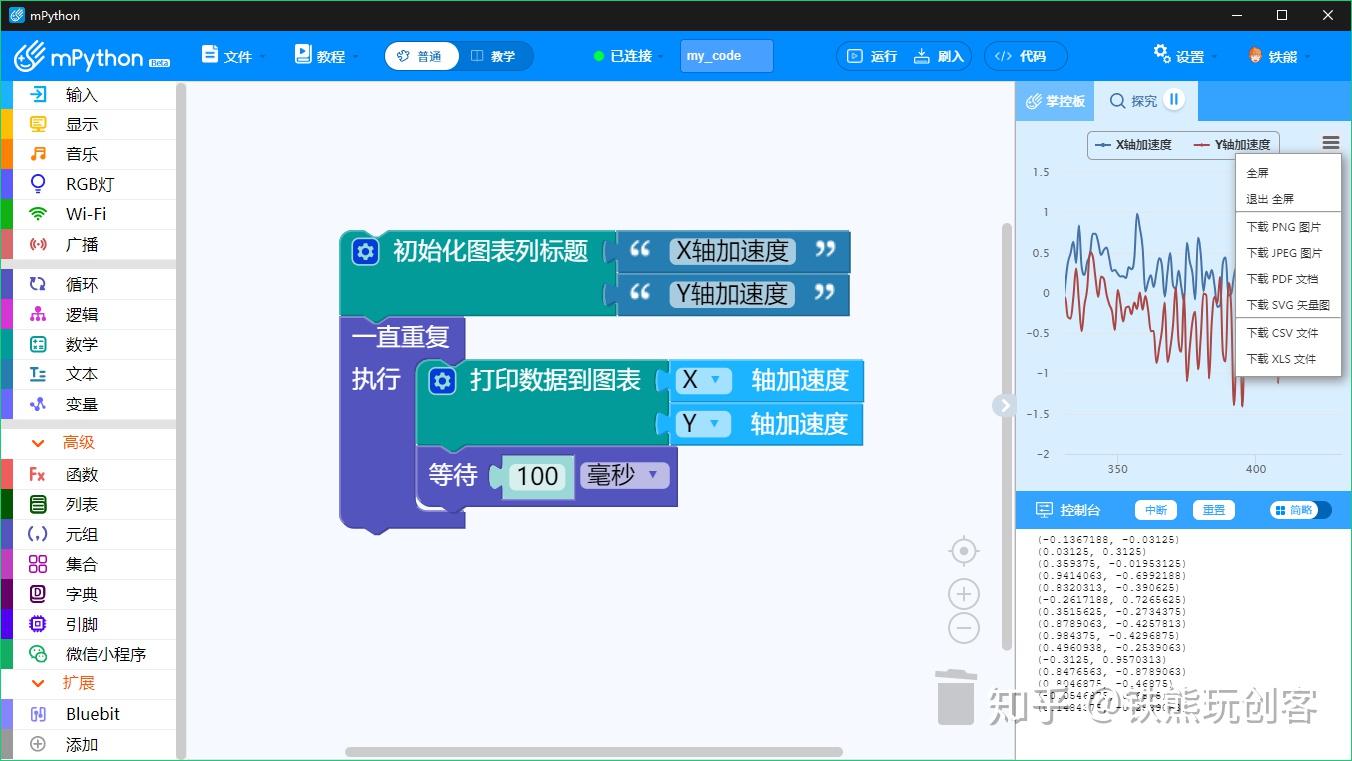Toggle the 简略 concise console view
The image size is (1352, 761).
click(x=1299, y=509)
